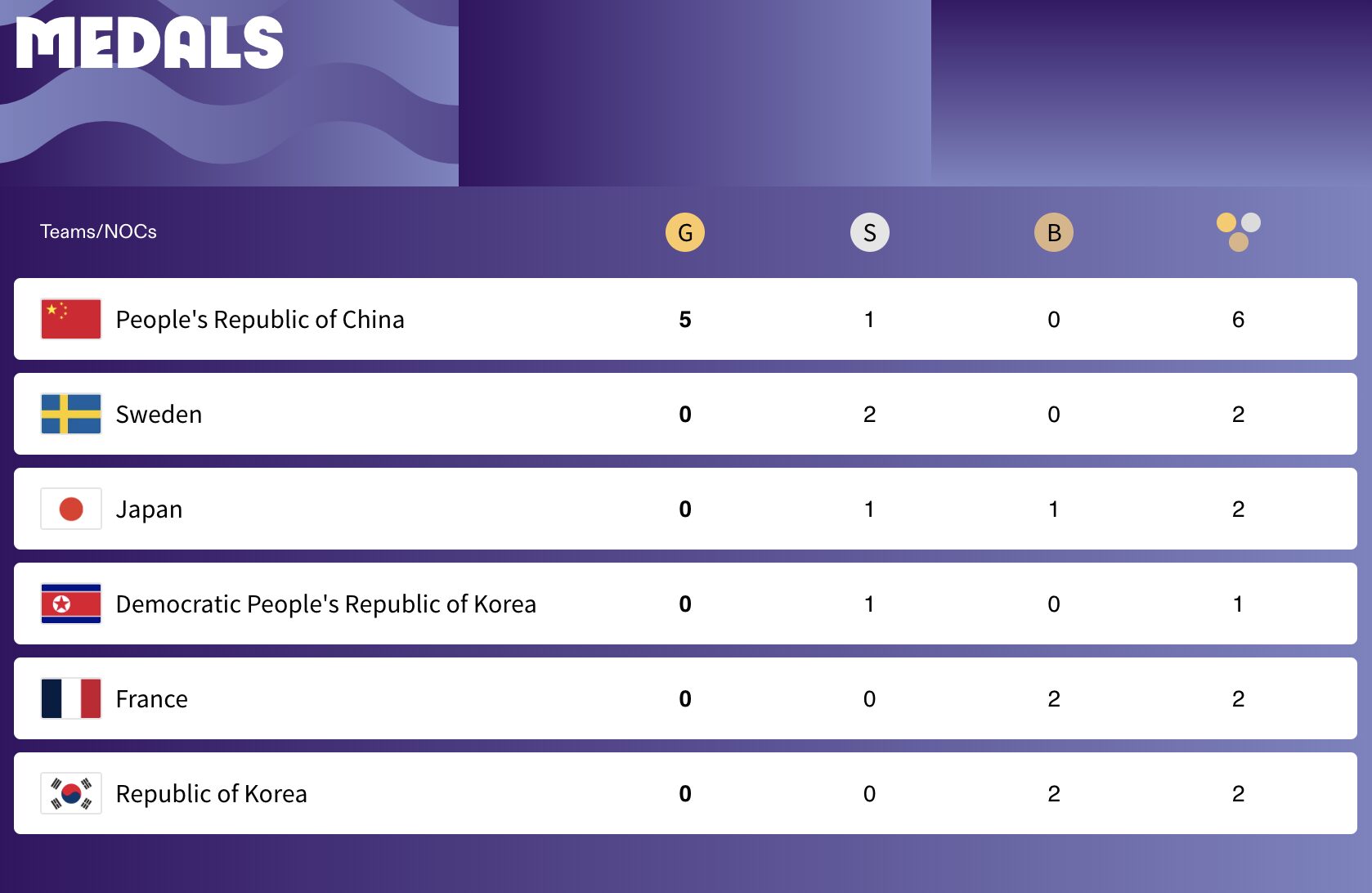The width and height of the screenshot is (1372, 893).
Task: Select the Japan team name
Action: pos(149,509)
